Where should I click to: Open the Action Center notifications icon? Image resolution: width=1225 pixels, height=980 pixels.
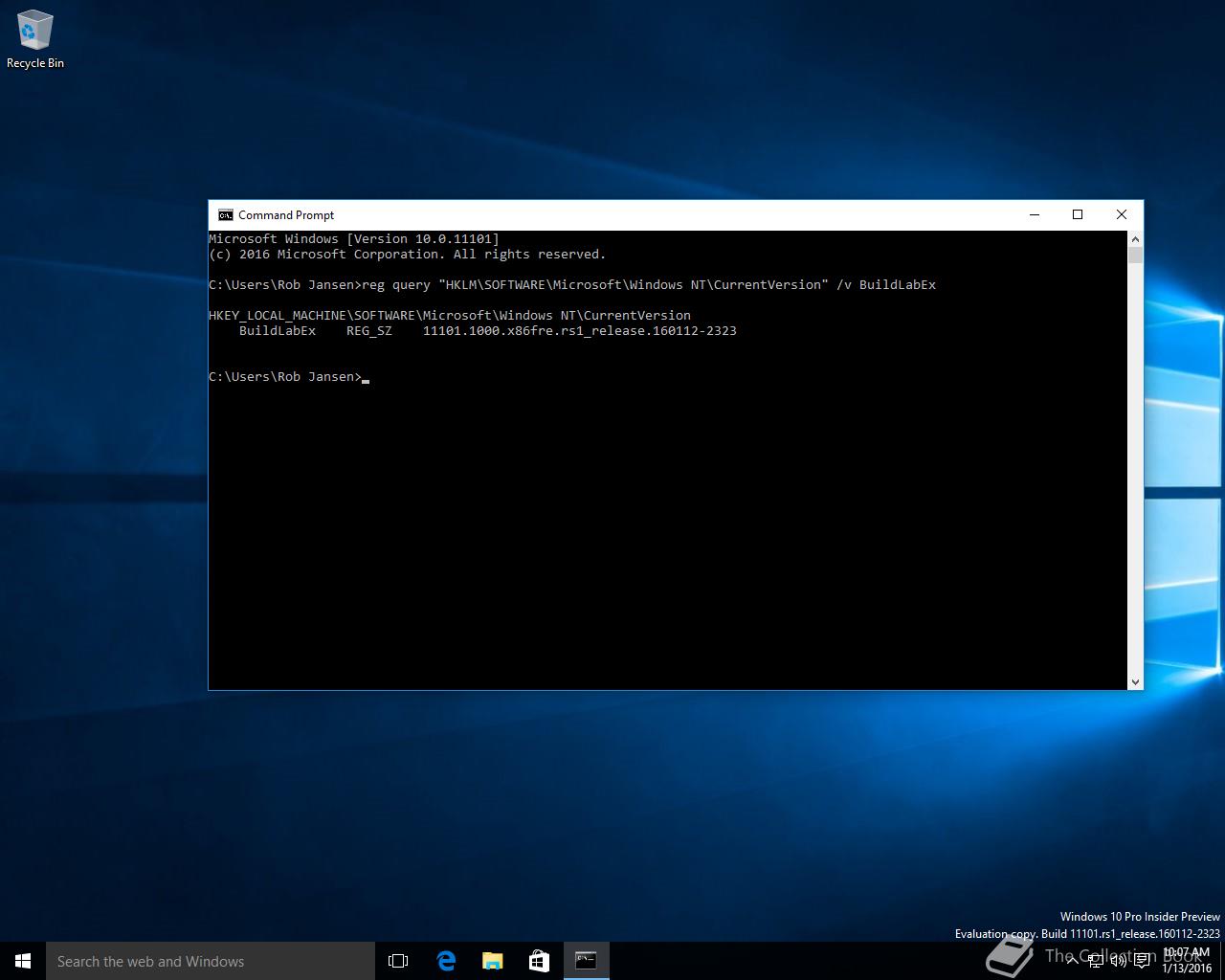1142,961
